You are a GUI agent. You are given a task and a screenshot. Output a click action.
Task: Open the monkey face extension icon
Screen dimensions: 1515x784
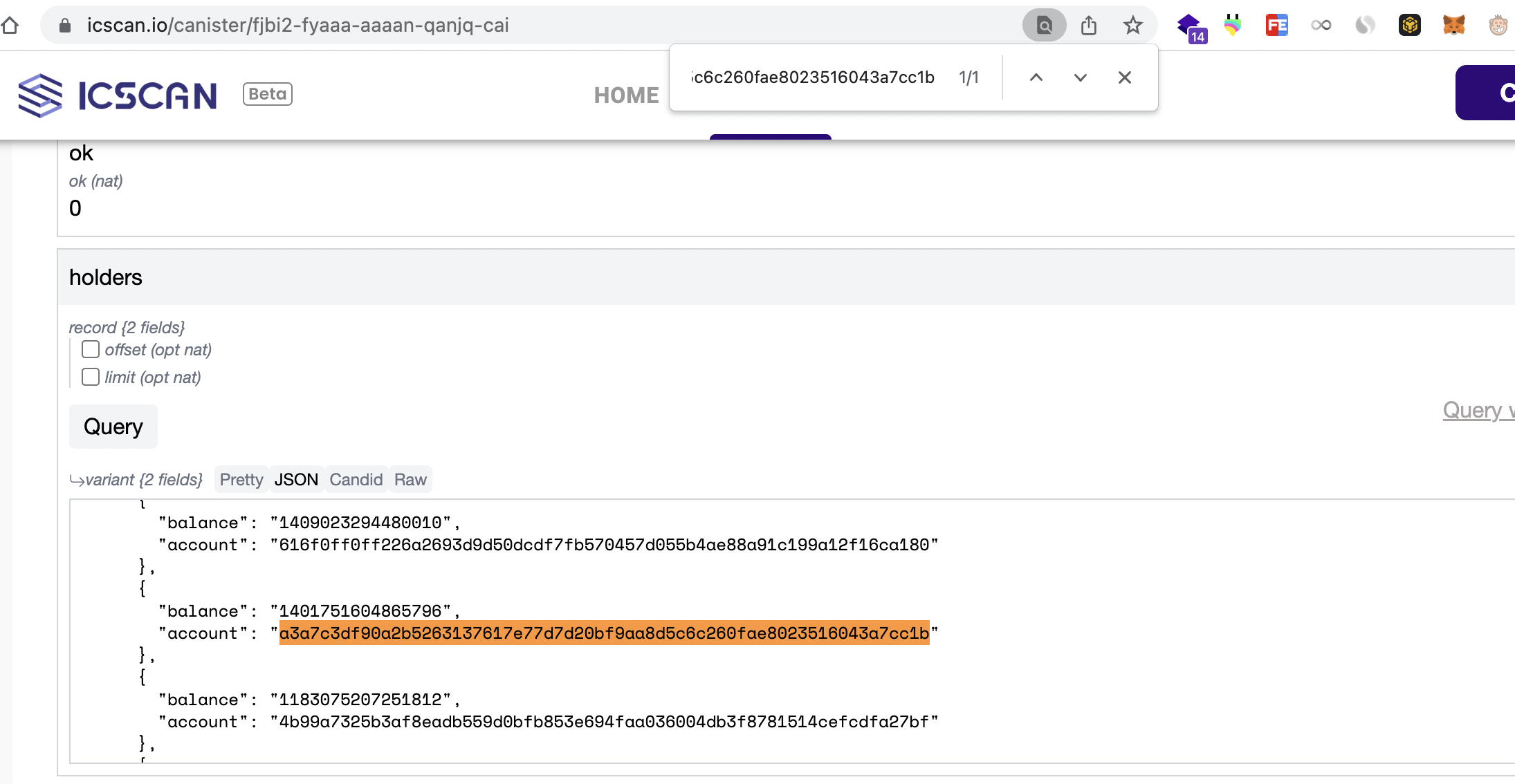[x=1498, y=26]
